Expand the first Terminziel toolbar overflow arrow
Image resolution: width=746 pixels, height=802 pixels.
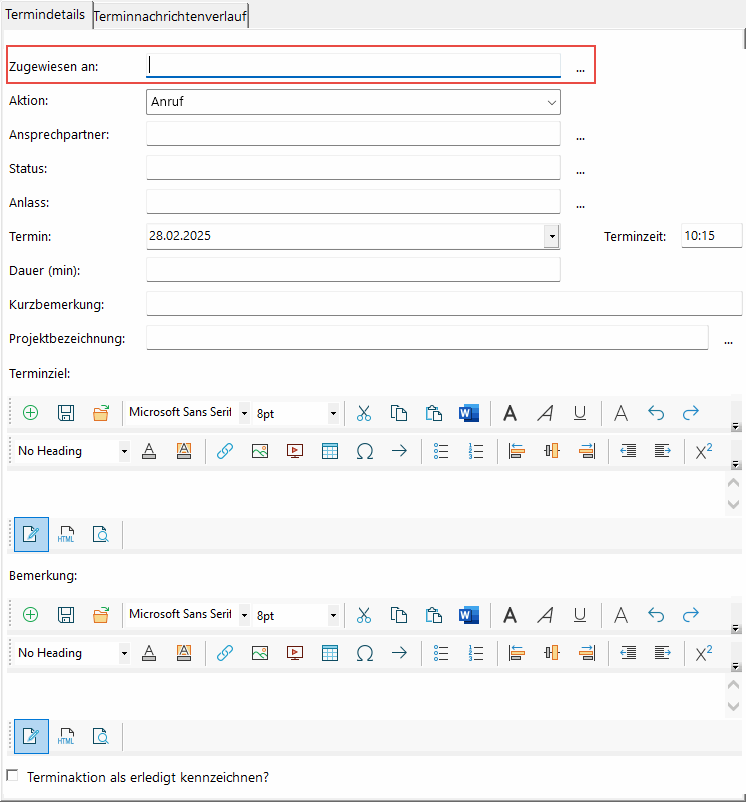pyautogui.click(x=736, y=426)
